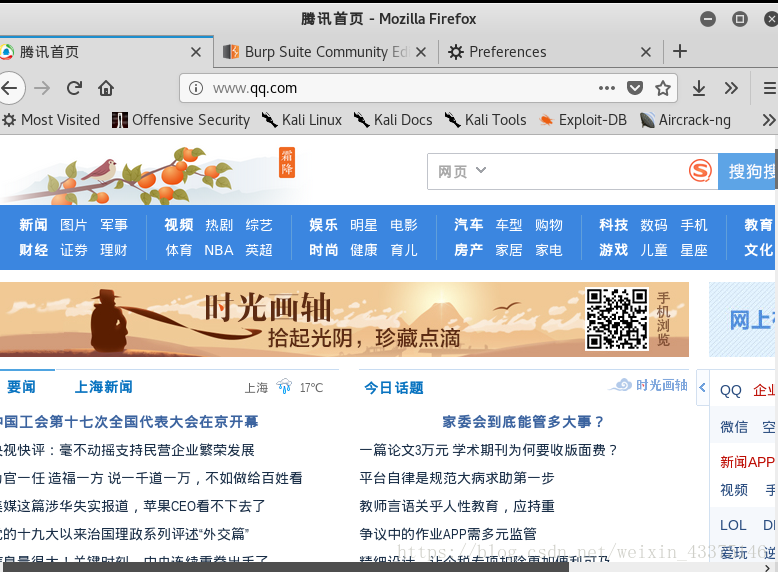Show more toolbar tools chevron

(731, 88)
